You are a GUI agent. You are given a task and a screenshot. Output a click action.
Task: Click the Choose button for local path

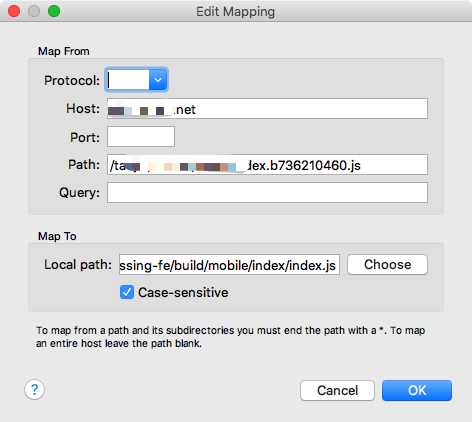387,265
